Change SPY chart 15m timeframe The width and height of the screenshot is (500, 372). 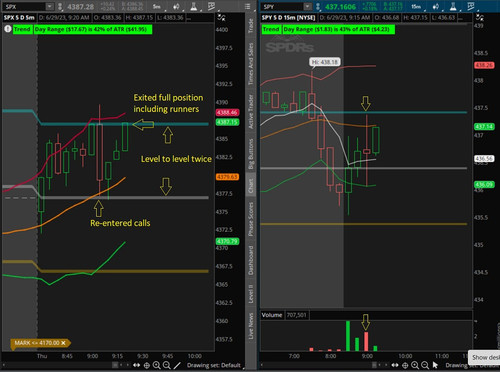coord(416,6)
